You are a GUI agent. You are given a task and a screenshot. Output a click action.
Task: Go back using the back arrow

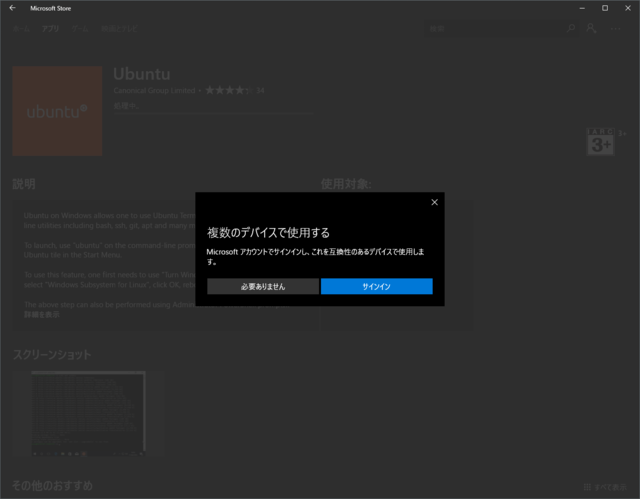(12, 8)
